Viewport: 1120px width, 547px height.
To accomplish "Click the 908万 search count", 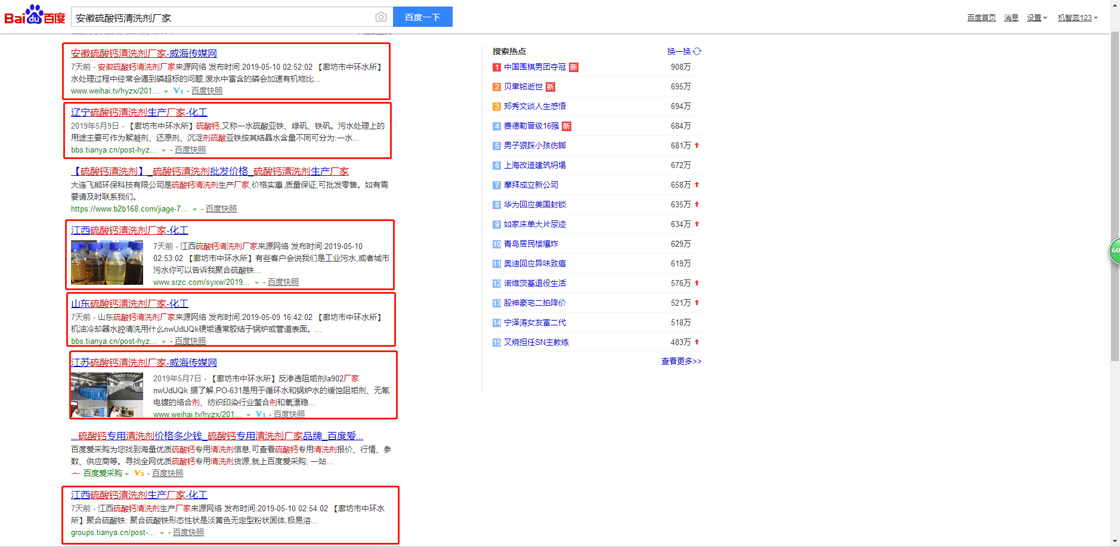I will (x=681, y=67).
